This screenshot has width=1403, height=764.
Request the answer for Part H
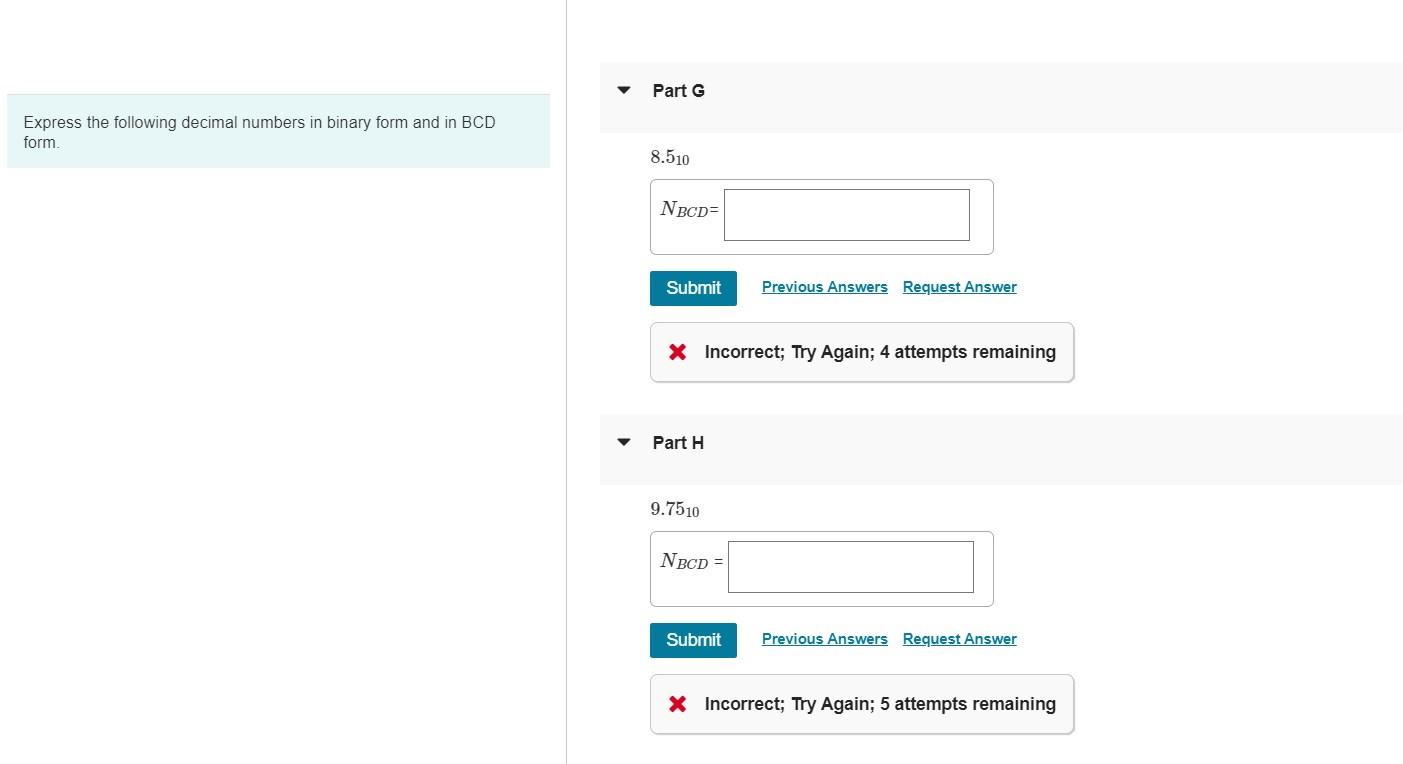click(958, 638)
